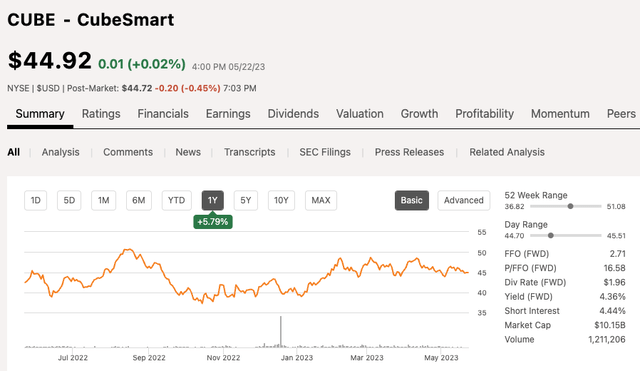Show Transcripts only

point(249,152)
